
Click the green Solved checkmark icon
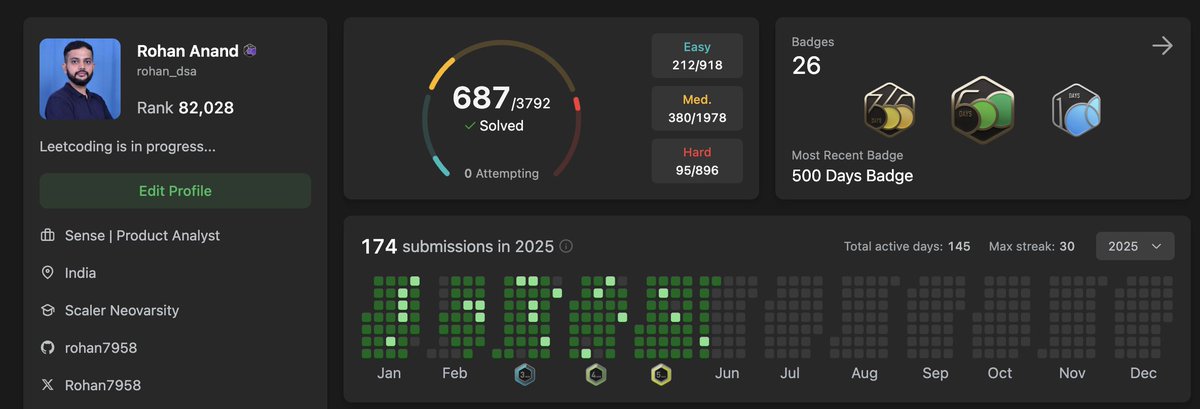pyautogui.click(x=470, y=126)
